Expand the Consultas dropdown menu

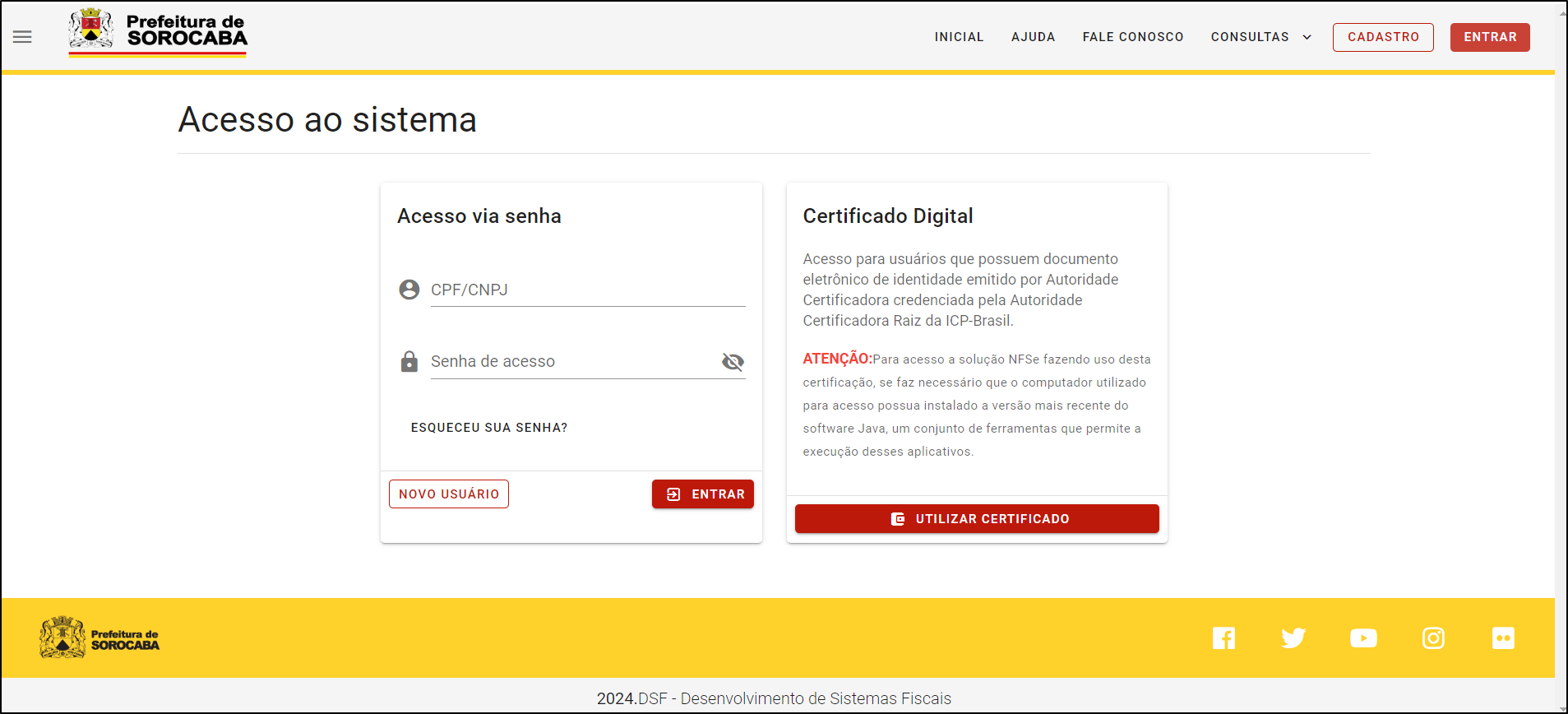point(1250,37)
